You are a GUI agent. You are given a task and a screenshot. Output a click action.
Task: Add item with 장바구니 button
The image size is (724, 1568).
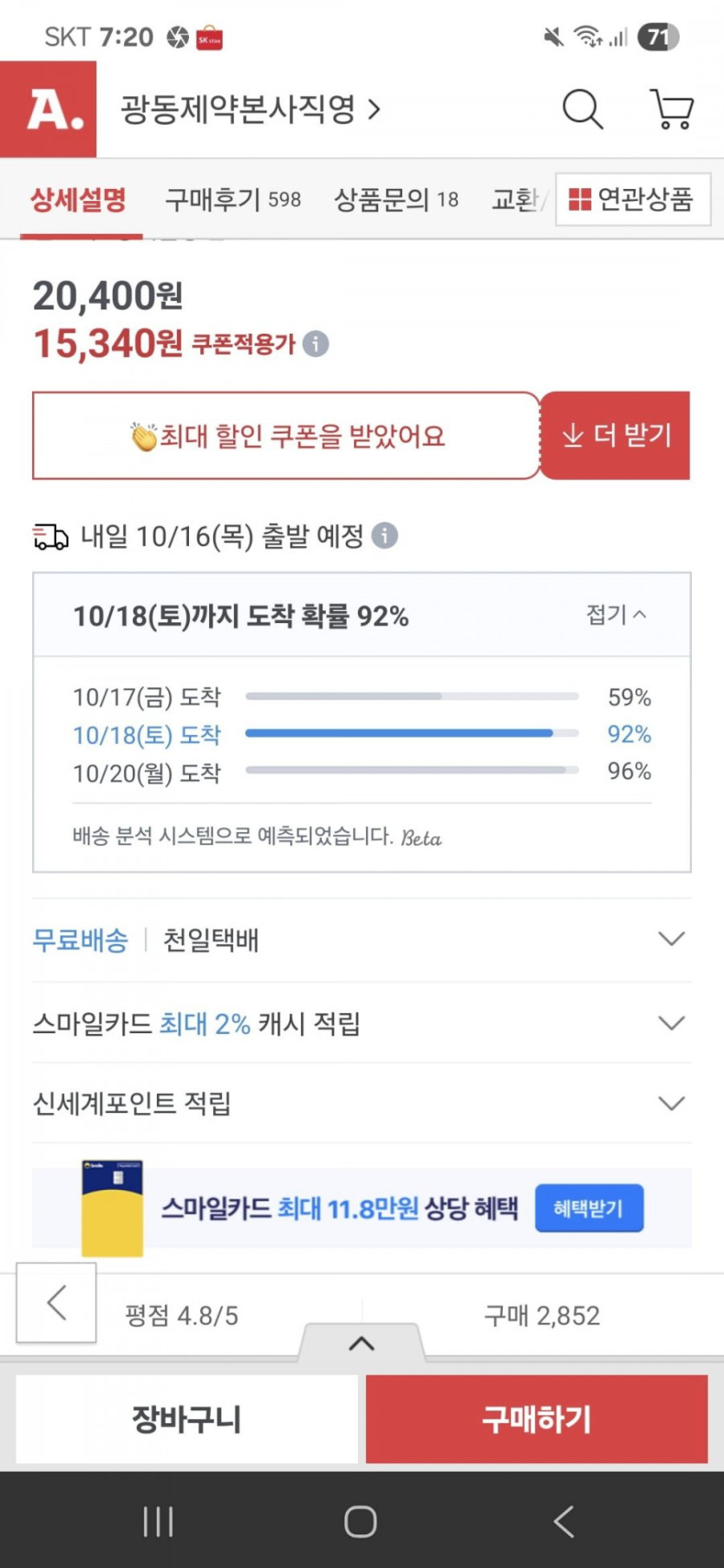pyautogui.click(x=186, y=1419)
